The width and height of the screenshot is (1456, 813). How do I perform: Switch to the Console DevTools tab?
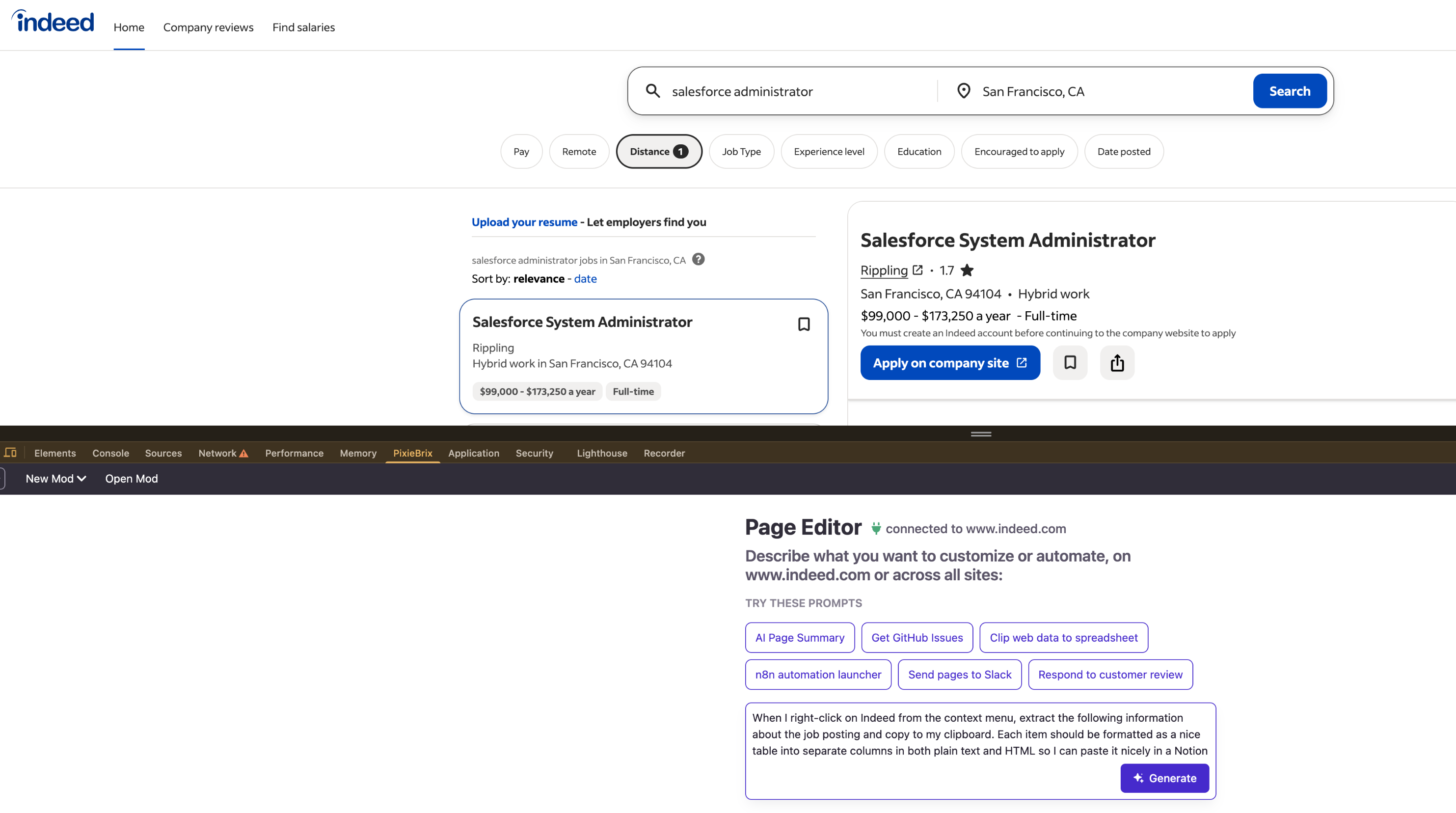[111, 453]
